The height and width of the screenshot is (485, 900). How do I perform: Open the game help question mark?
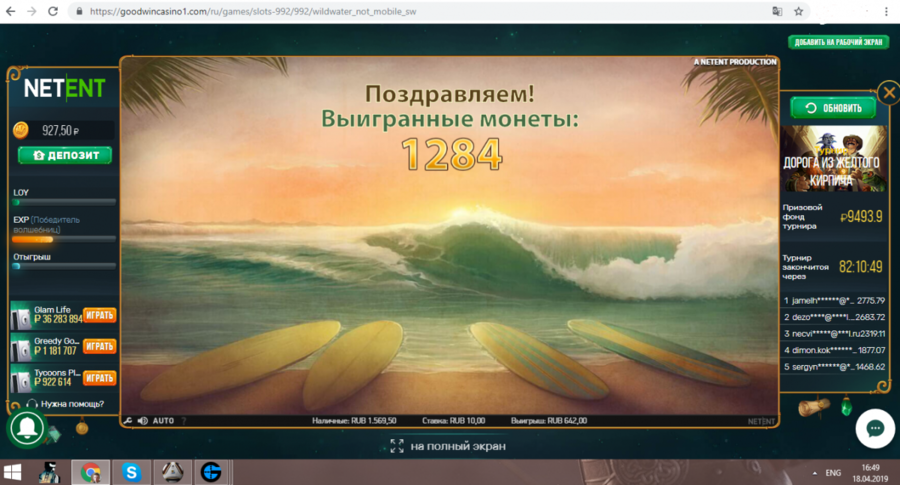pos(183,421)
